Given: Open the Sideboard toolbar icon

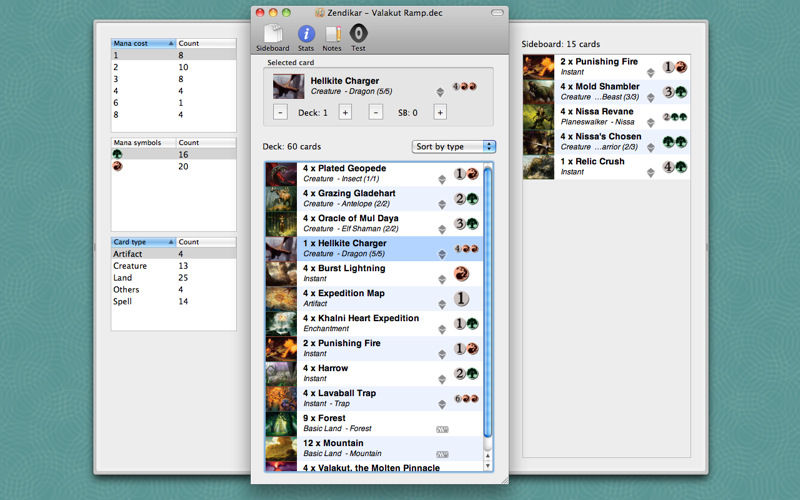Looking at the screenshot, I should point(272,38).
